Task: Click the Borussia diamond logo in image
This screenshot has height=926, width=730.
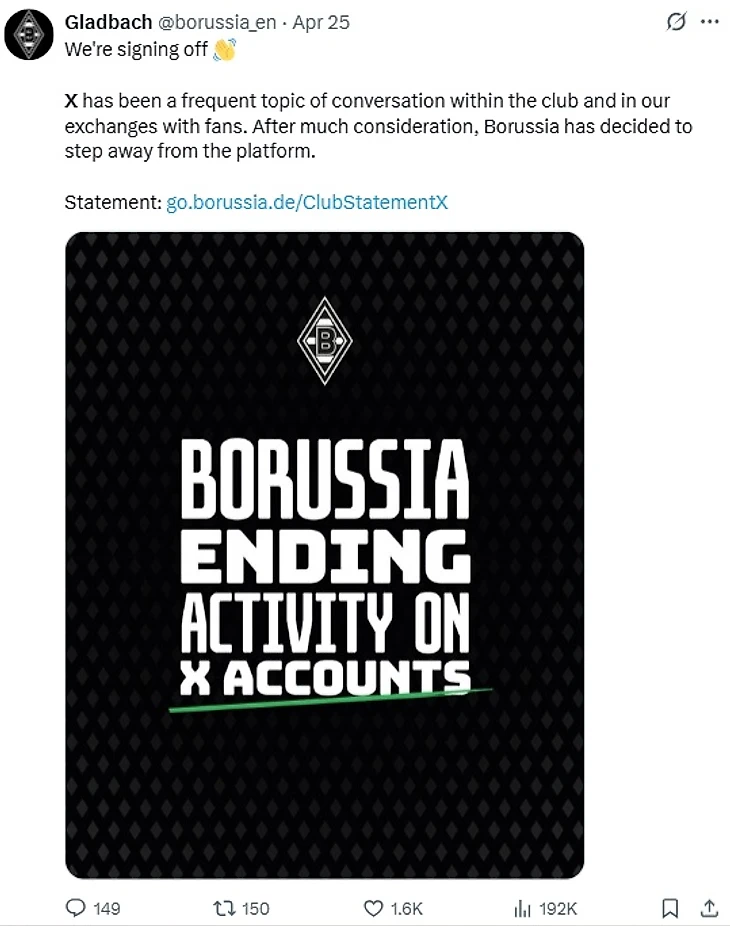Action: (x=324, y=341)
